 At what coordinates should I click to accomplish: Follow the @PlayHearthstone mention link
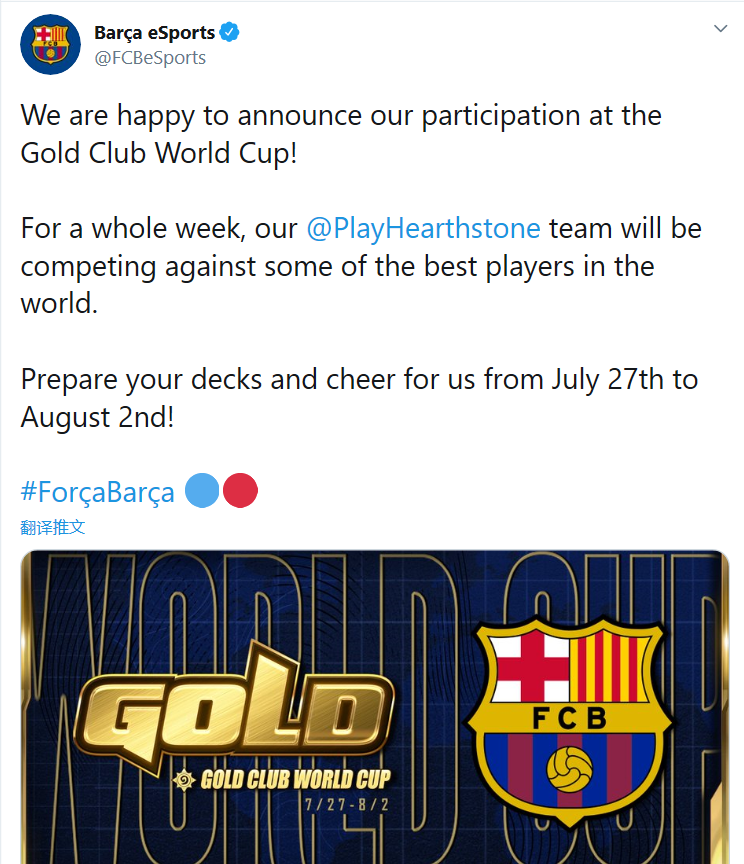click(x=423, y=229)
